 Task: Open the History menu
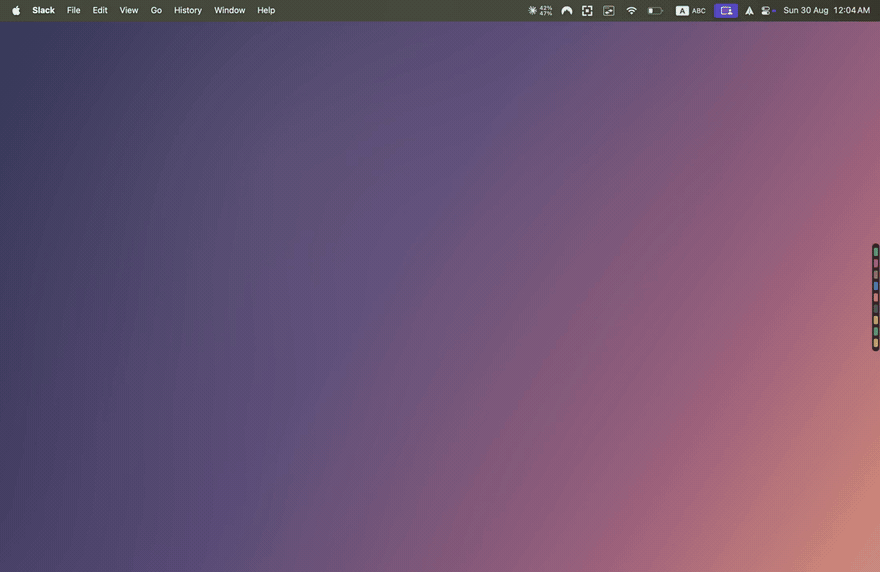187,10
